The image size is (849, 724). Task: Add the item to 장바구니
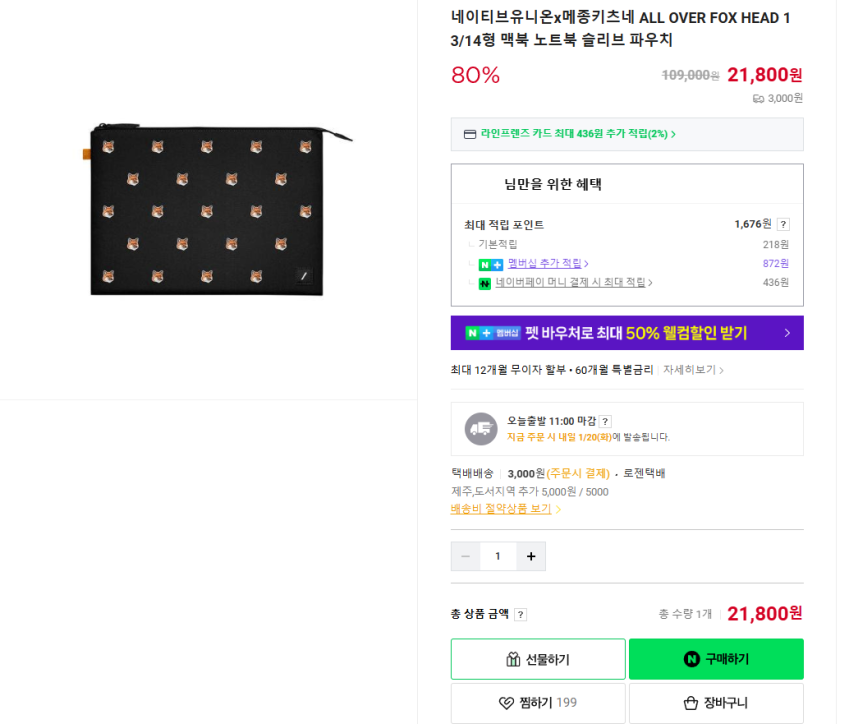tap(716, 703)
